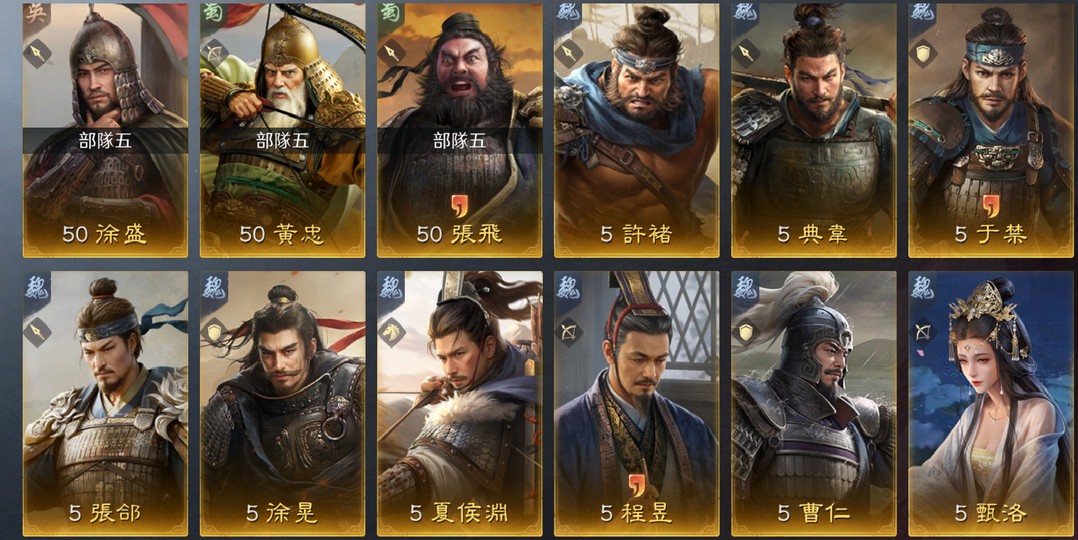Click the shield troop icon on 曹仁's card
1078x540 pixels.
point(745,332)
